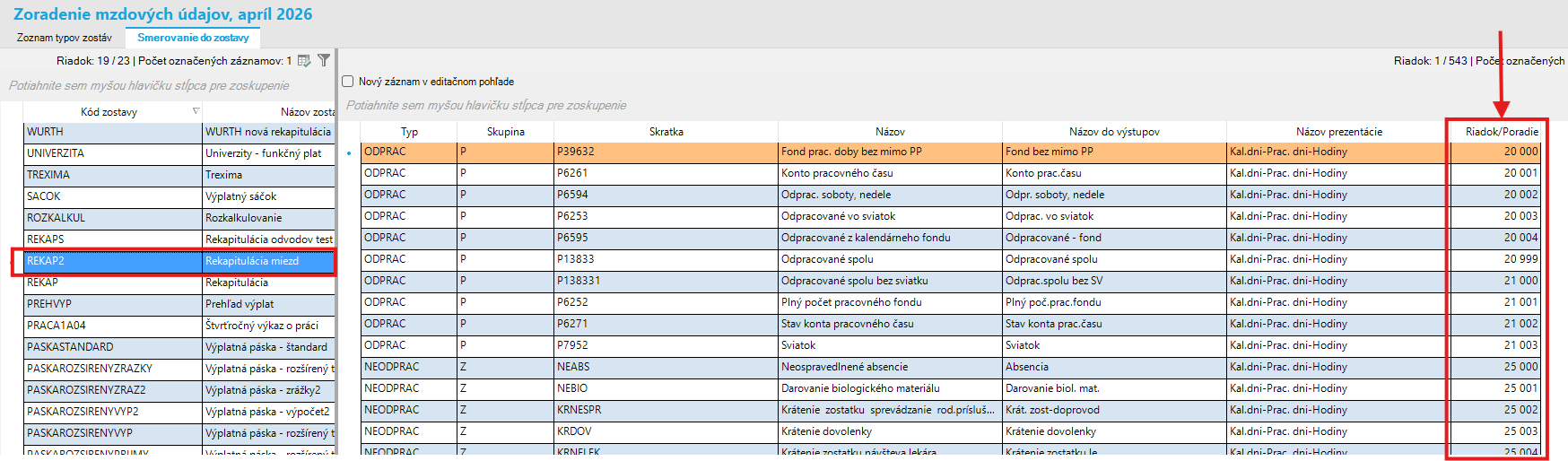Click Odpracované spolu bez sviatku cell

pos(890,281)
